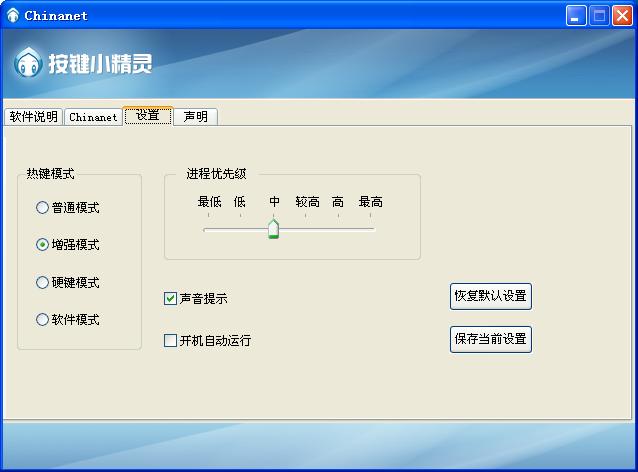Switch to the Chinanet tab
The width and height of the screenshot is (638, 472).
(x=93, y=117)
